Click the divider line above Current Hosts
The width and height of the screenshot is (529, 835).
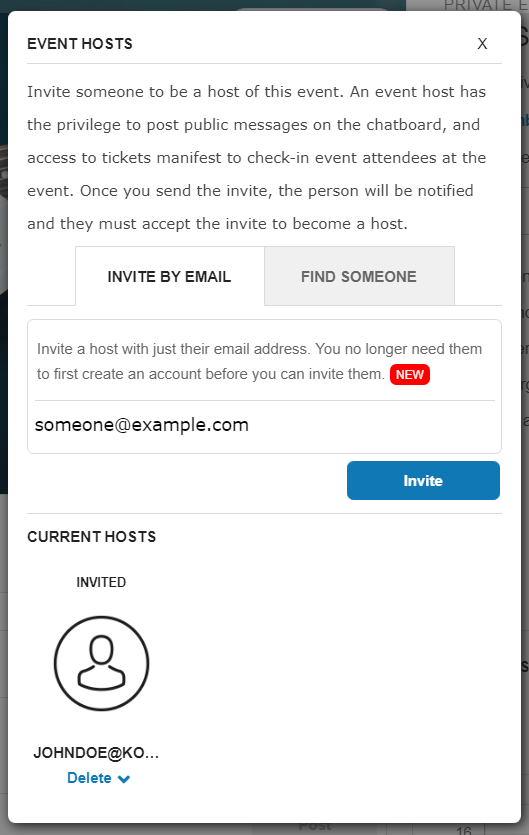[264, 514]
